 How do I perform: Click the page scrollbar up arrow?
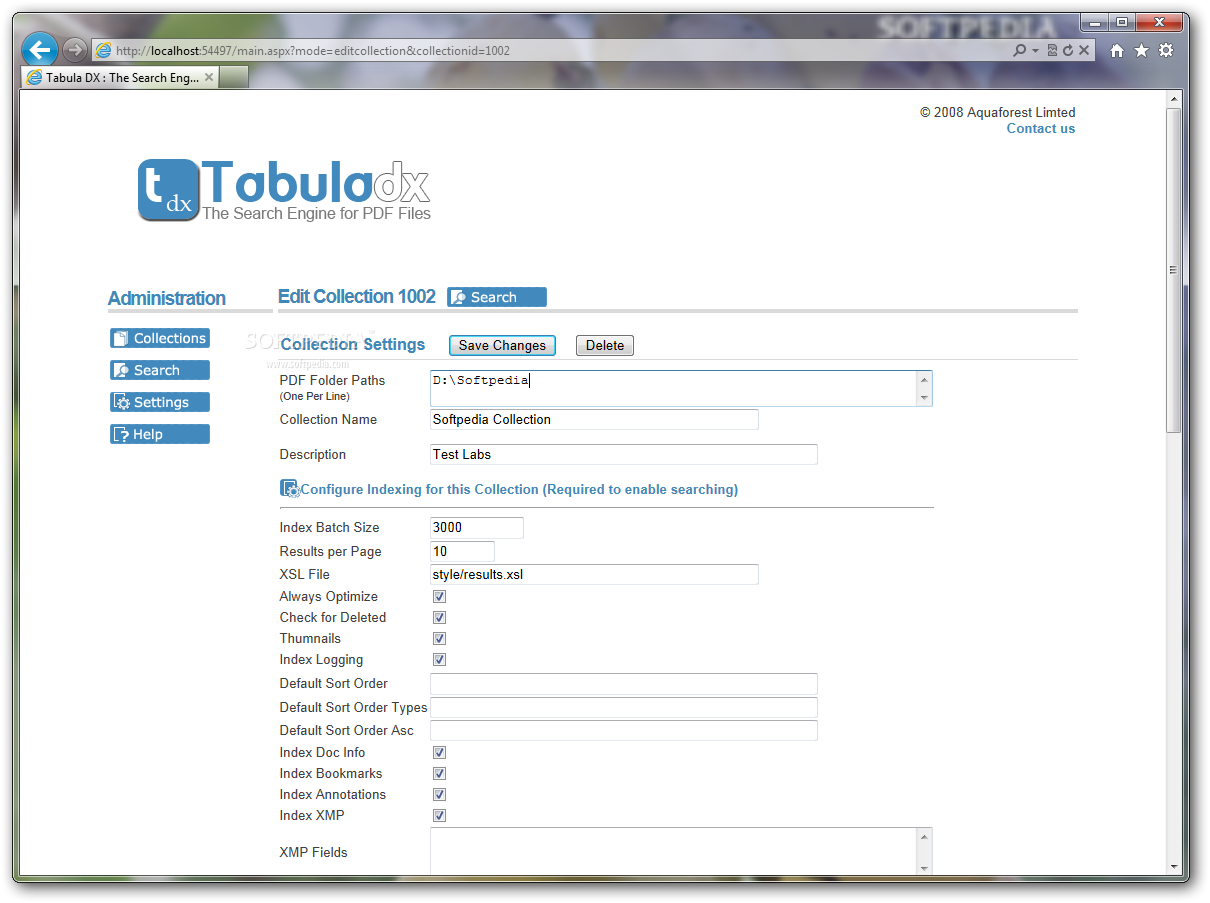[x=1174, y=98]
